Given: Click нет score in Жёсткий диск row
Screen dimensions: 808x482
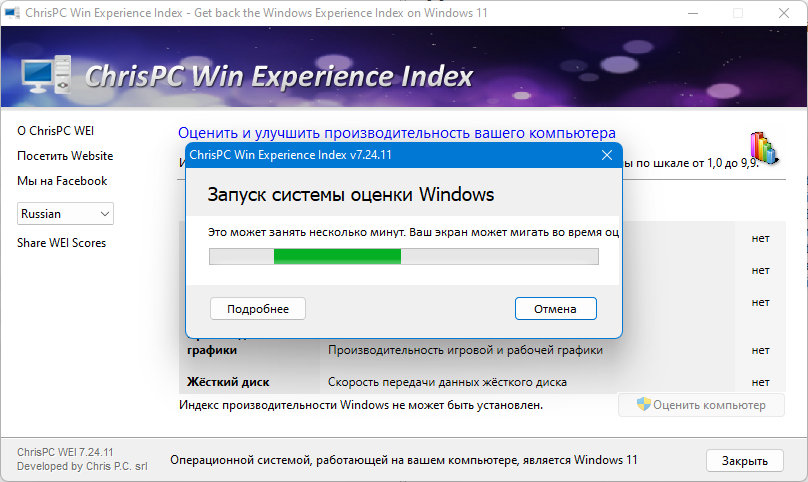Looking at the screenshot, I should 761,382.
